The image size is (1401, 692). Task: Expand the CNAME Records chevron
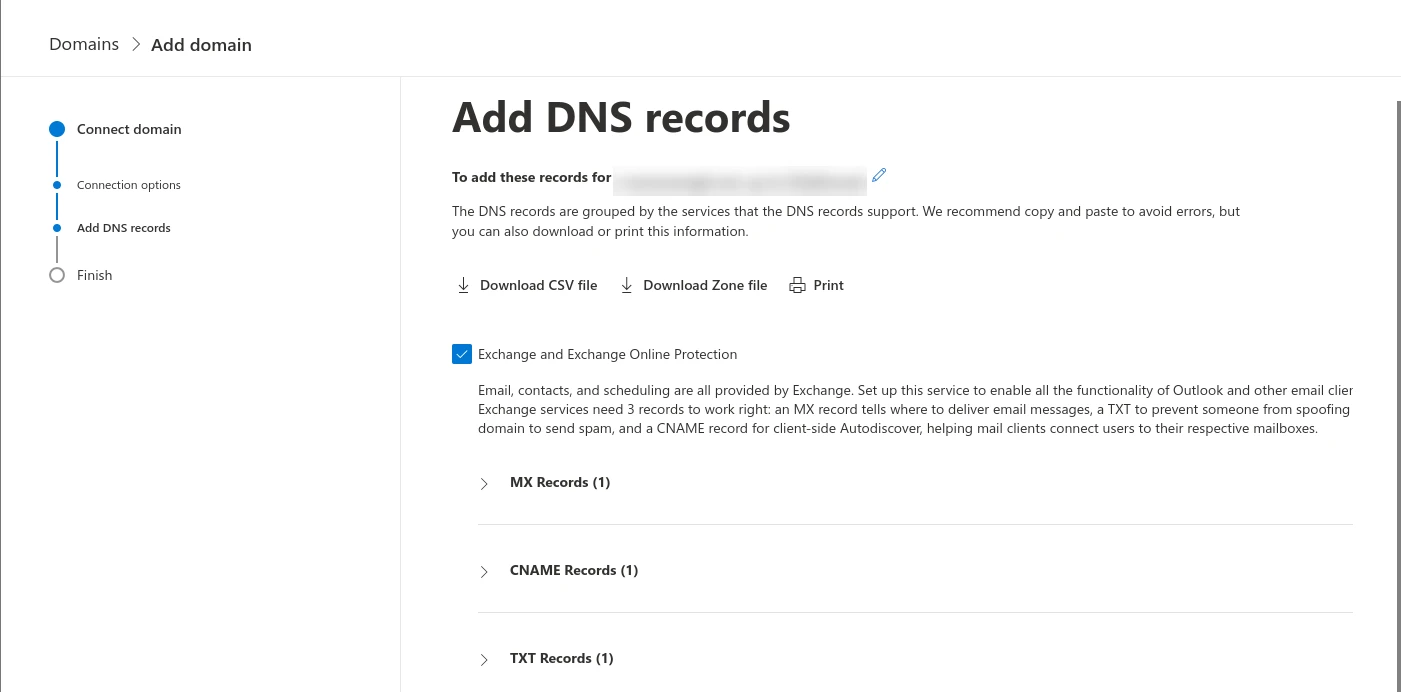pos(484,571)
